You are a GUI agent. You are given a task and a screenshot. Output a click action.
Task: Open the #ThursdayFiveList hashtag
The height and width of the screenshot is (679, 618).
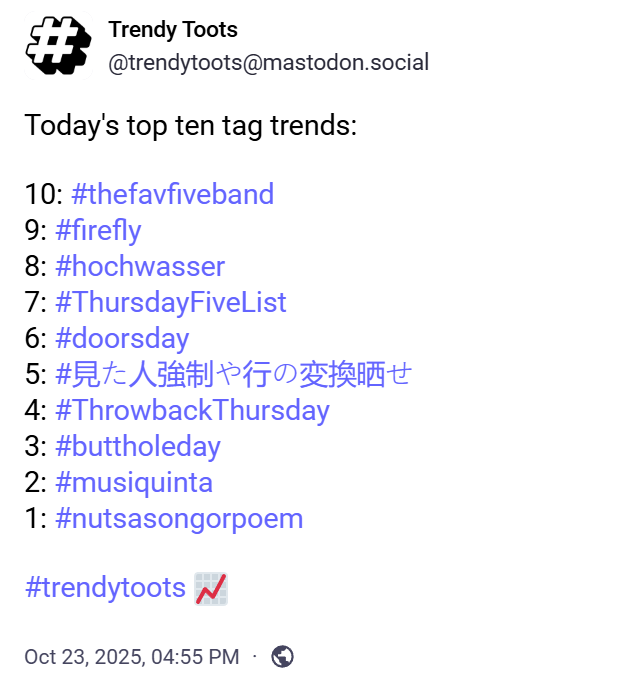[x=171, y=302]
